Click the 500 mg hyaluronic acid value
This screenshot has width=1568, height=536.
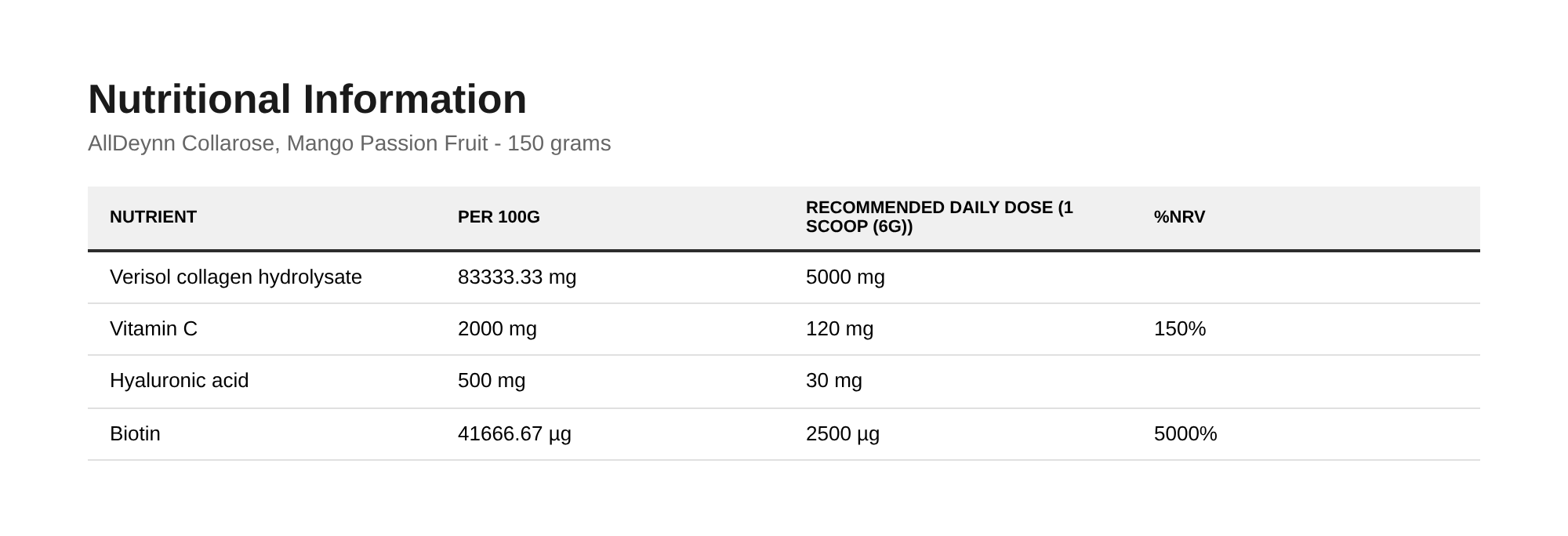(x=492, y=381)
